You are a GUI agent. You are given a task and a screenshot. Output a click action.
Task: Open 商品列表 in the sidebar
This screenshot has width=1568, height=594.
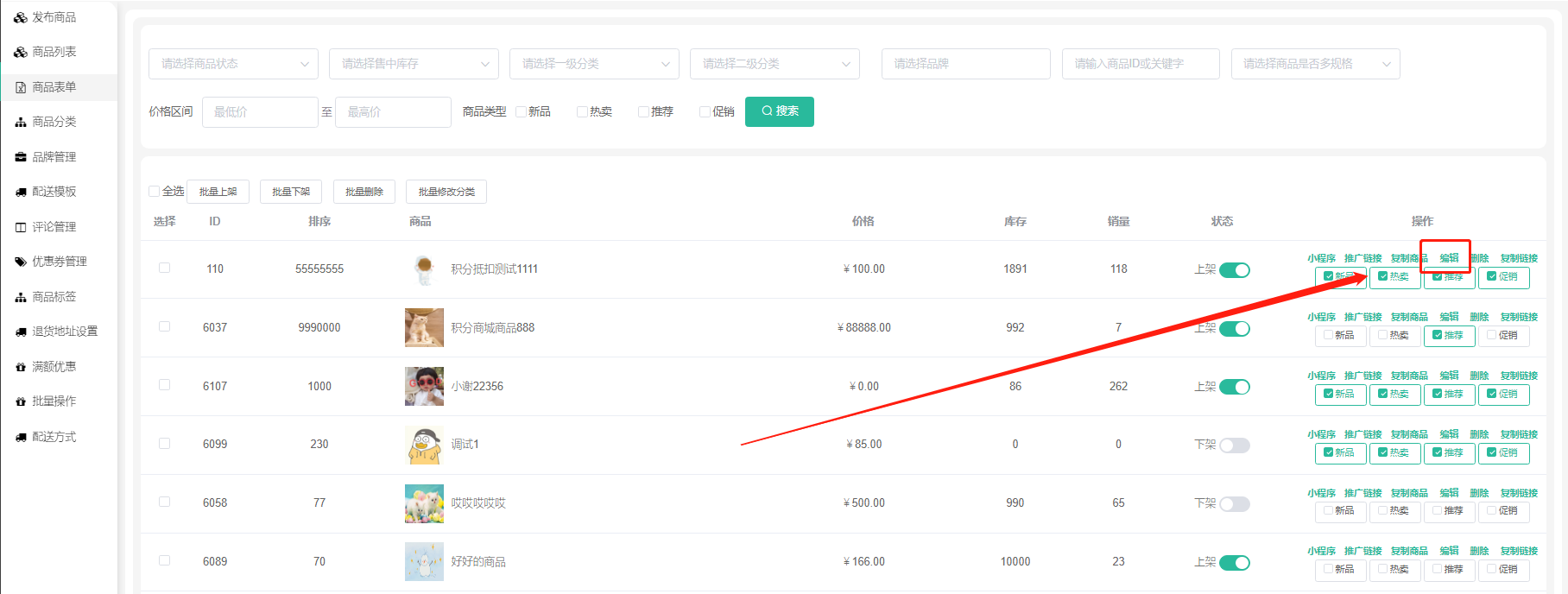(x=54, y=52)
